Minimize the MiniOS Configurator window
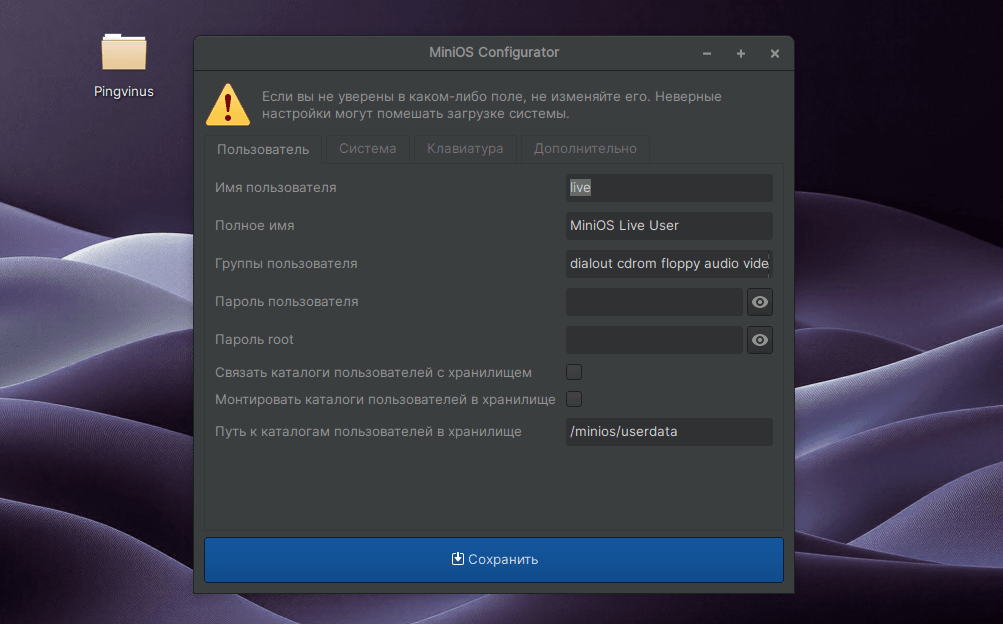Viewport: 1003px width, 624px height. click(707, 53)
